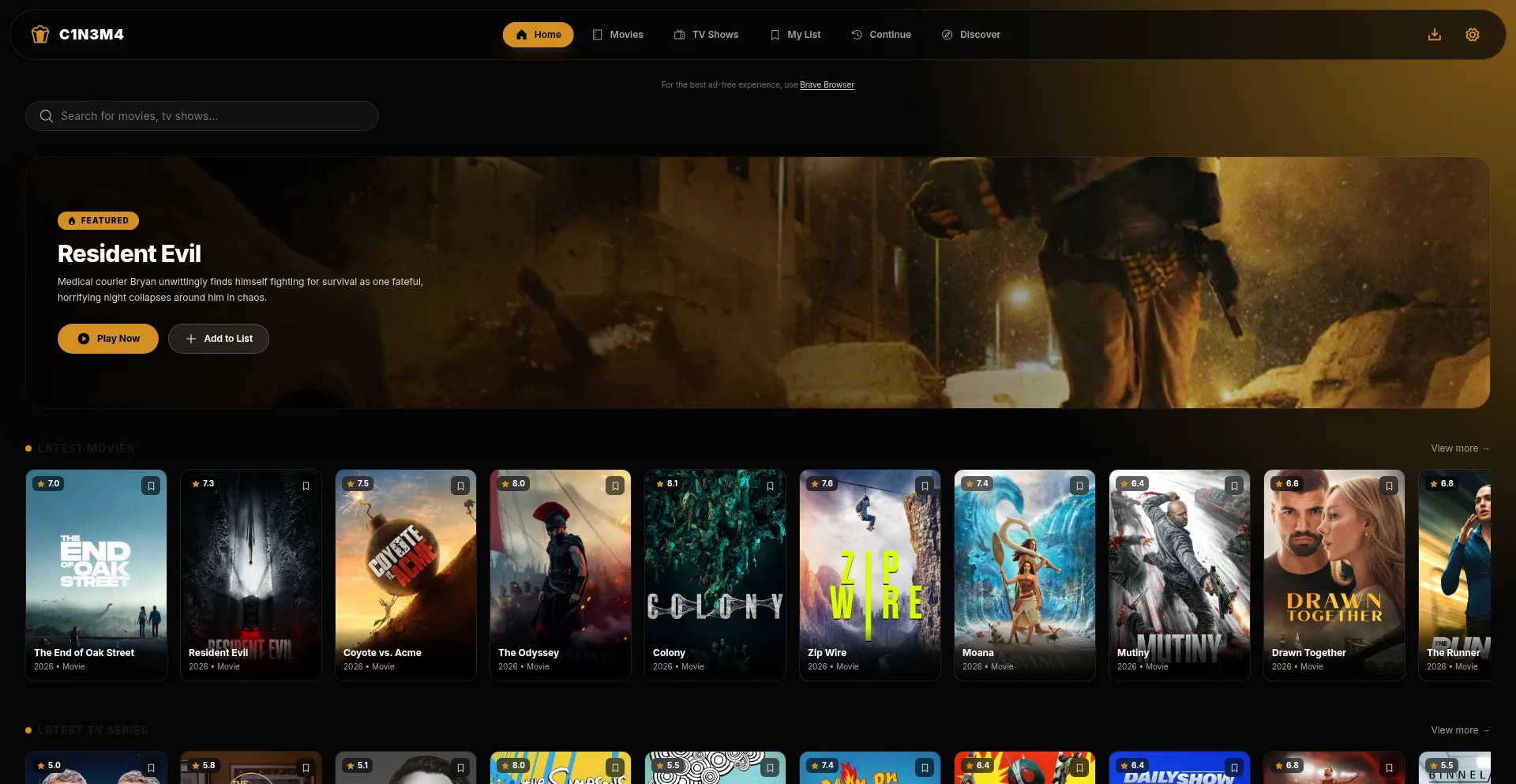This screenshot has width=1516, height=784.
Task: Open the Coyote vs. Acme poster
Action: (x=406, y=576)
